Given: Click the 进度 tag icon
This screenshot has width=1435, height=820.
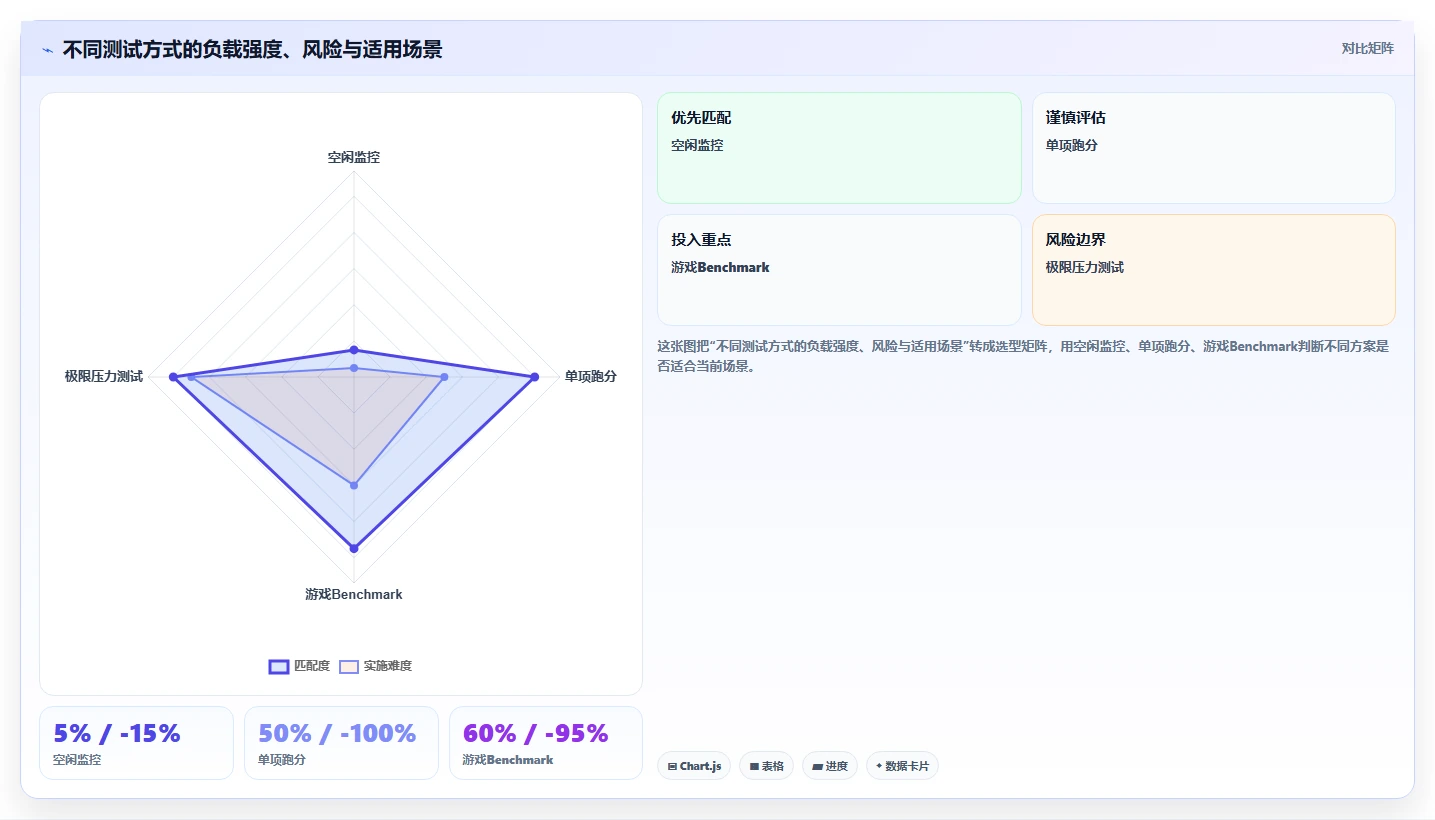Looking at the screenshot, I should tap(817, 766).
